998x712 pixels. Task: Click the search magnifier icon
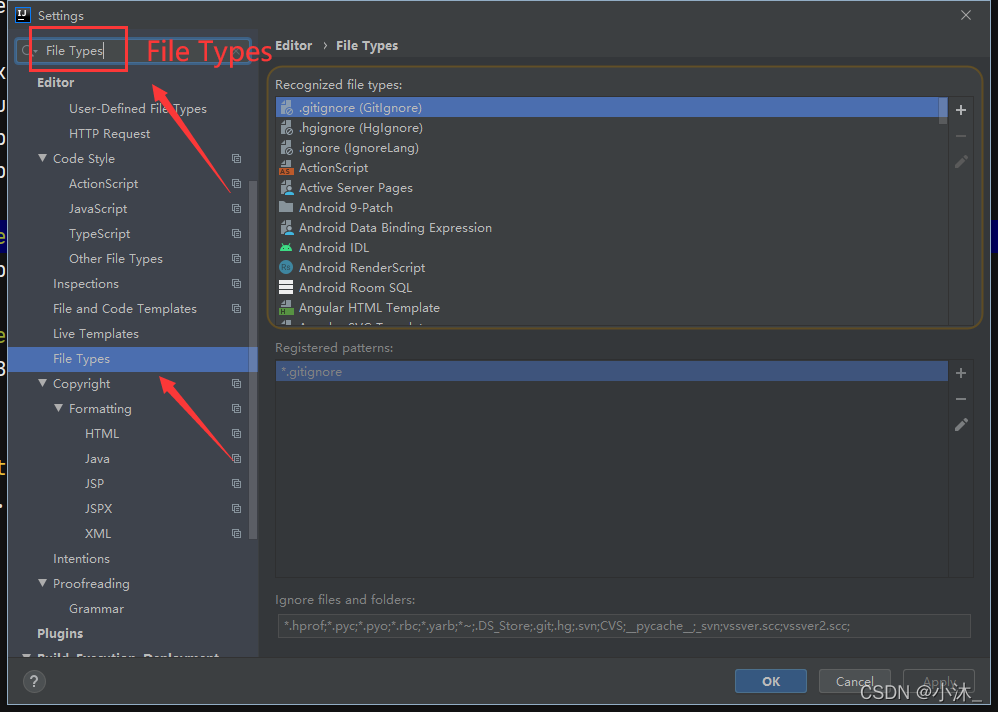click(27, 50)
